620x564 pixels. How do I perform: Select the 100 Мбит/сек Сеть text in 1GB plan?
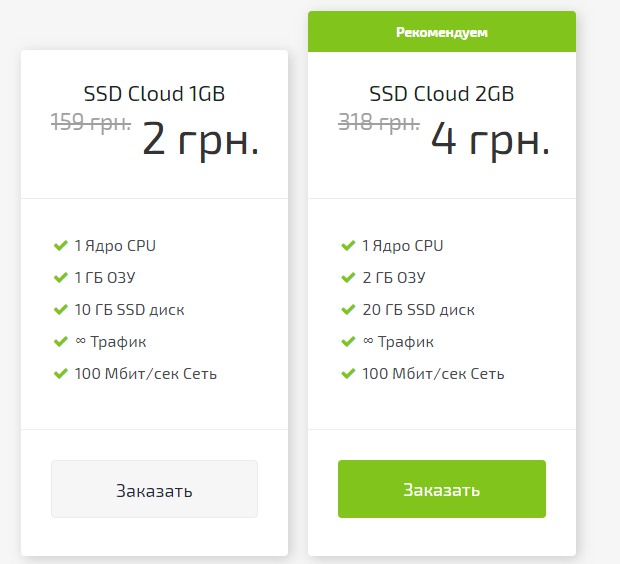[146, 374]
